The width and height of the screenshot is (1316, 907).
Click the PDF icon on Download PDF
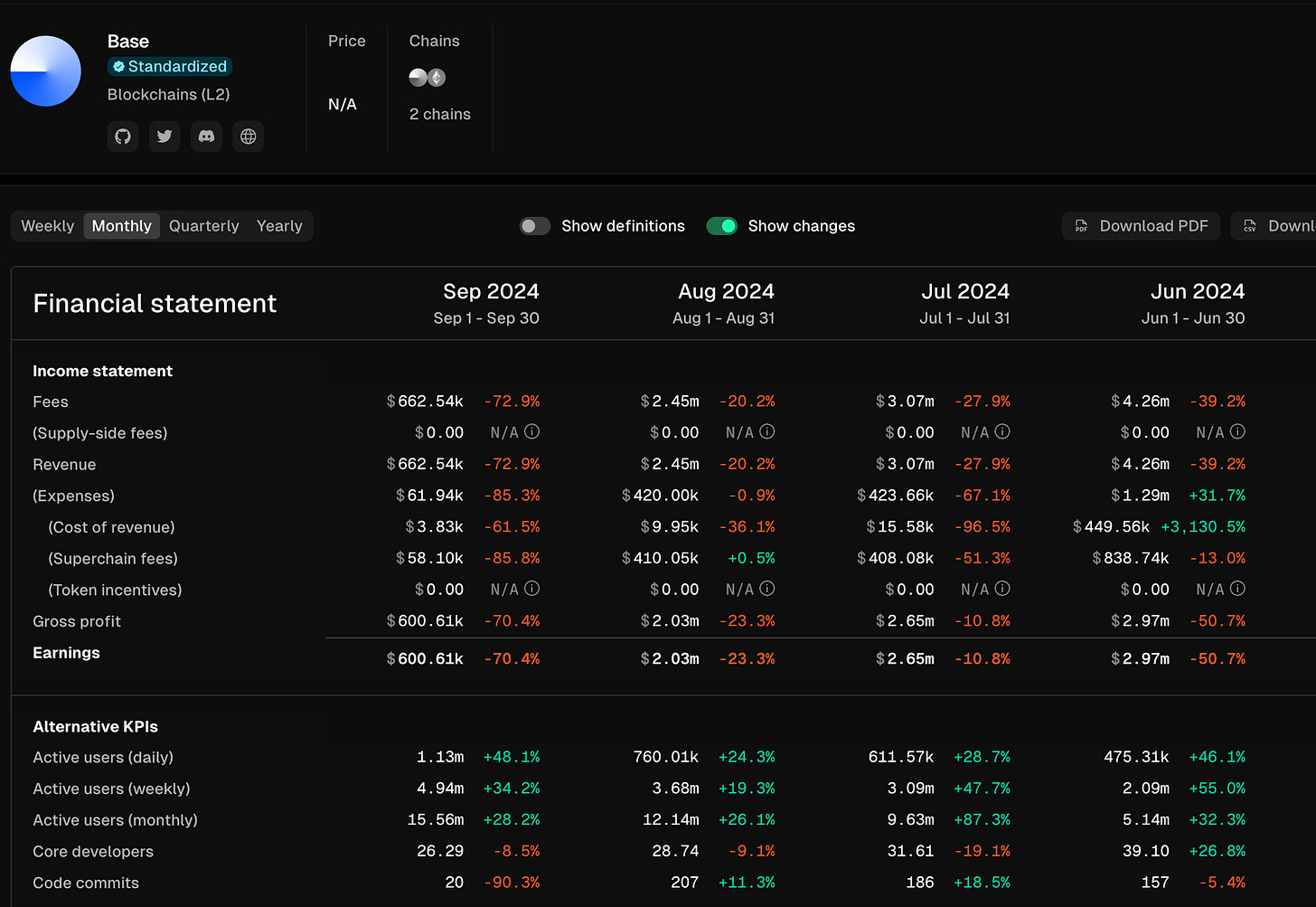point(1081,226)
